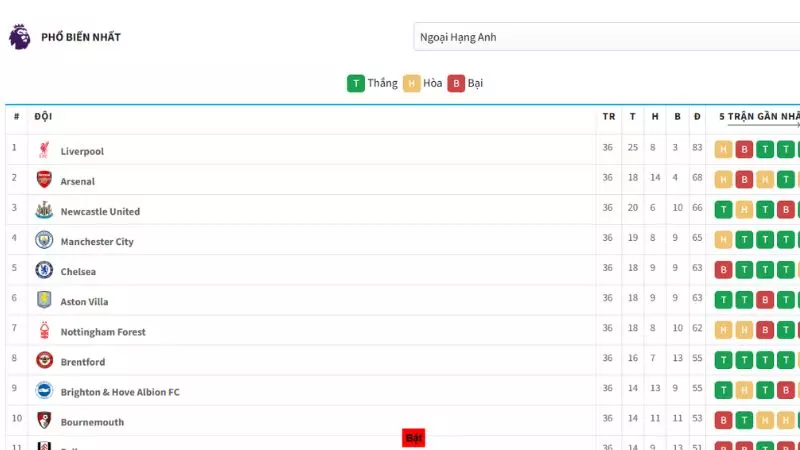Open the Brentford team link

(83, 362)
